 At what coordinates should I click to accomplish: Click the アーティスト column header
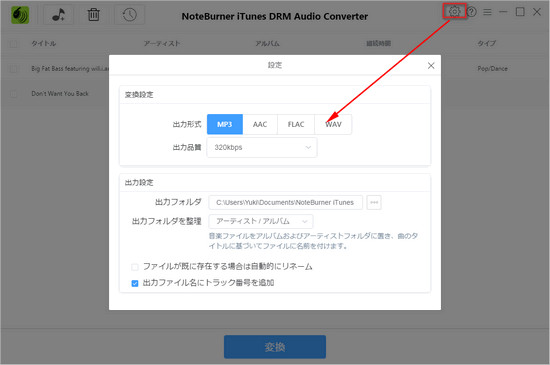(162, 43)
